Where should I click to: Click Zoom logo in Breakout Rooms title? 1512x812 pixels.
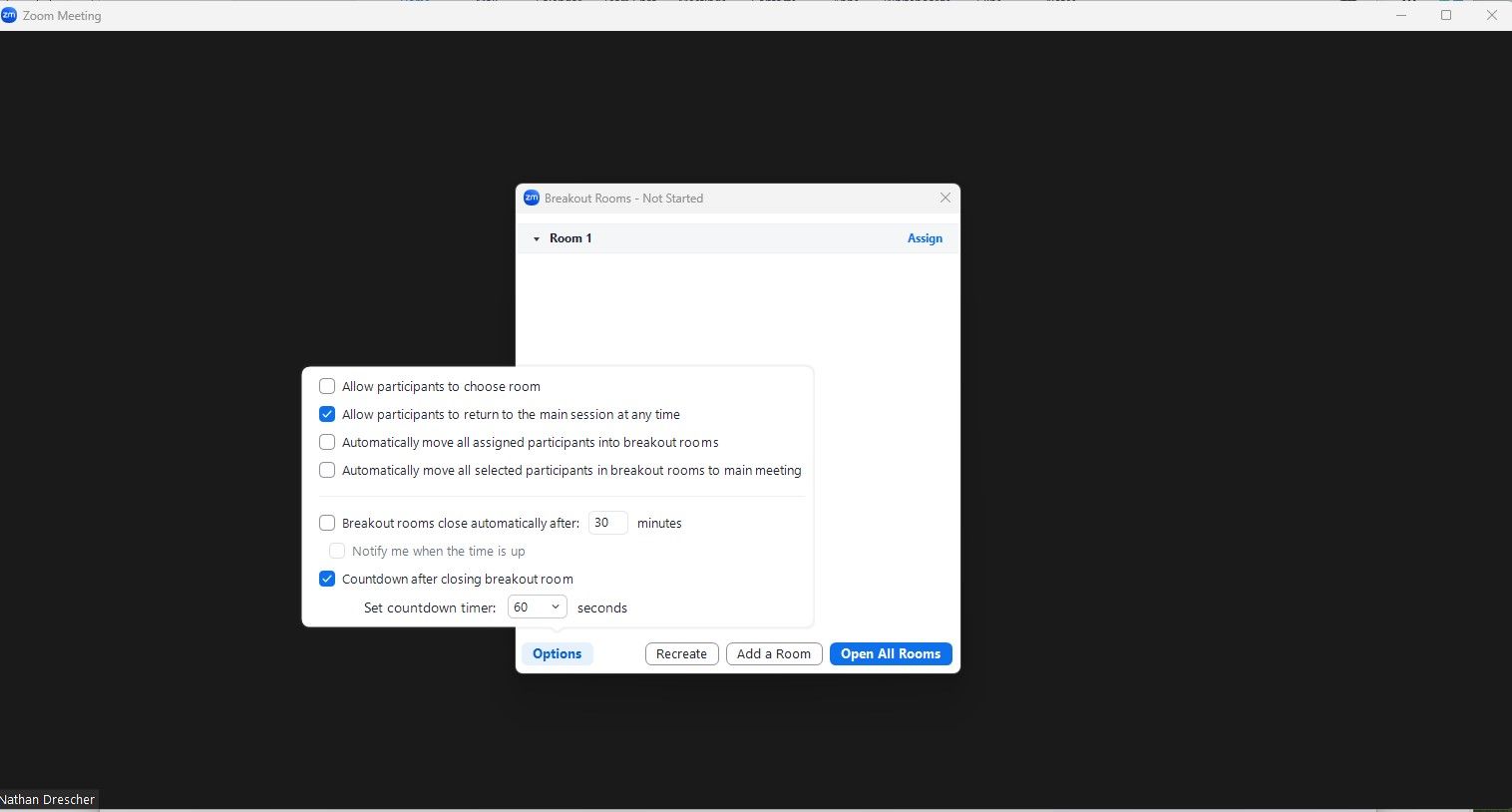click(x=532, y=198)
